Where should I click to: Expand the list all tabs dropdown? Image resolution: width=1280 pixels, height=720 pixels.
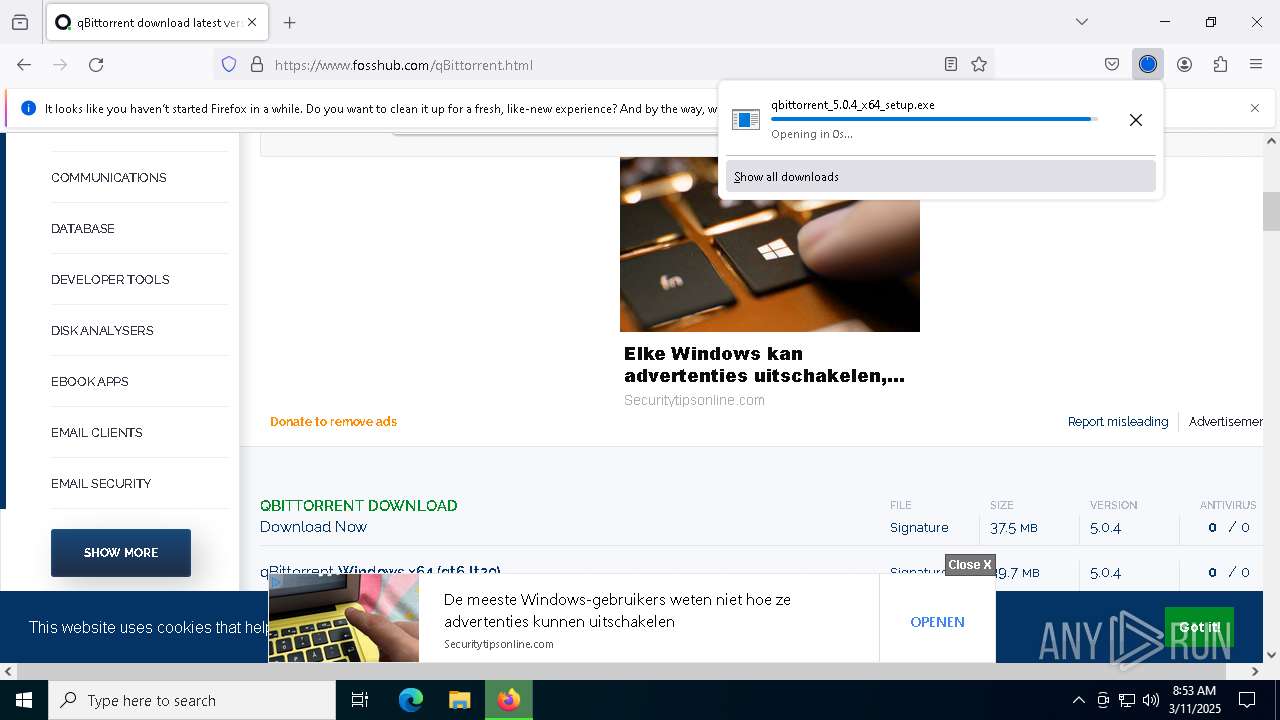click(1082, 22)
